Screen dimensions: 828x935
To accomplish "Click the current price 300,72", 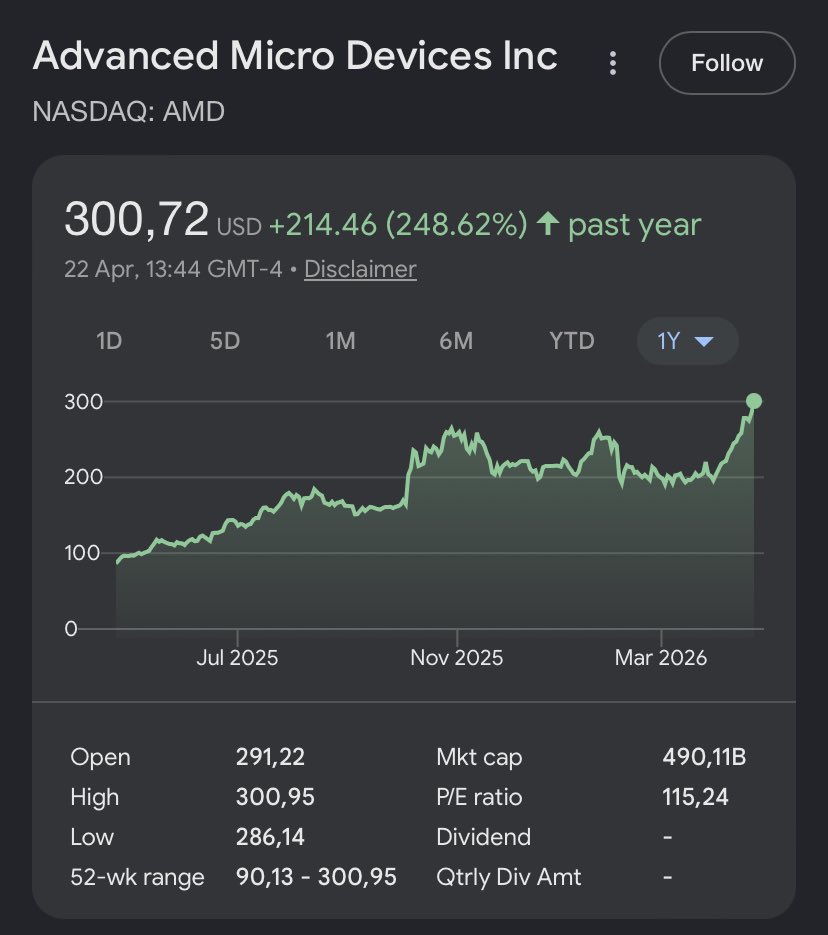I will point(136,219).
